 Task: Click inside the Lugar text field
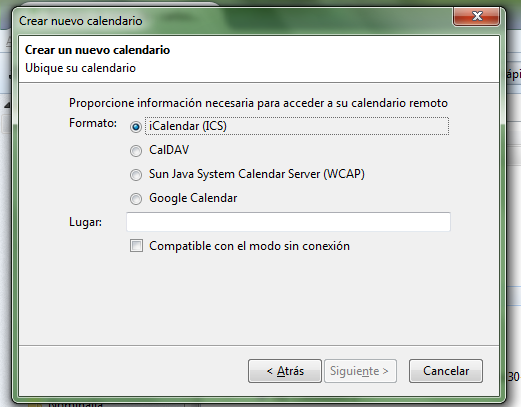tap(288, 222)
